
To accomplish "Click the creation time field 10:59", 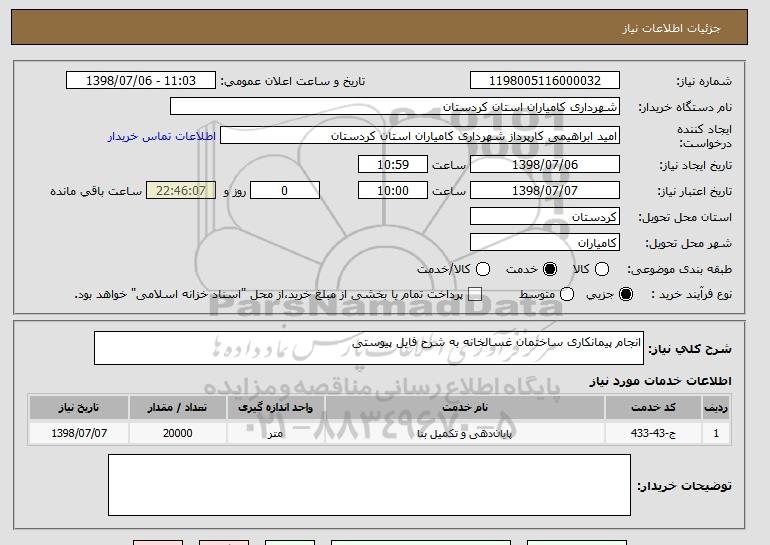I will (x=393, y=164).
